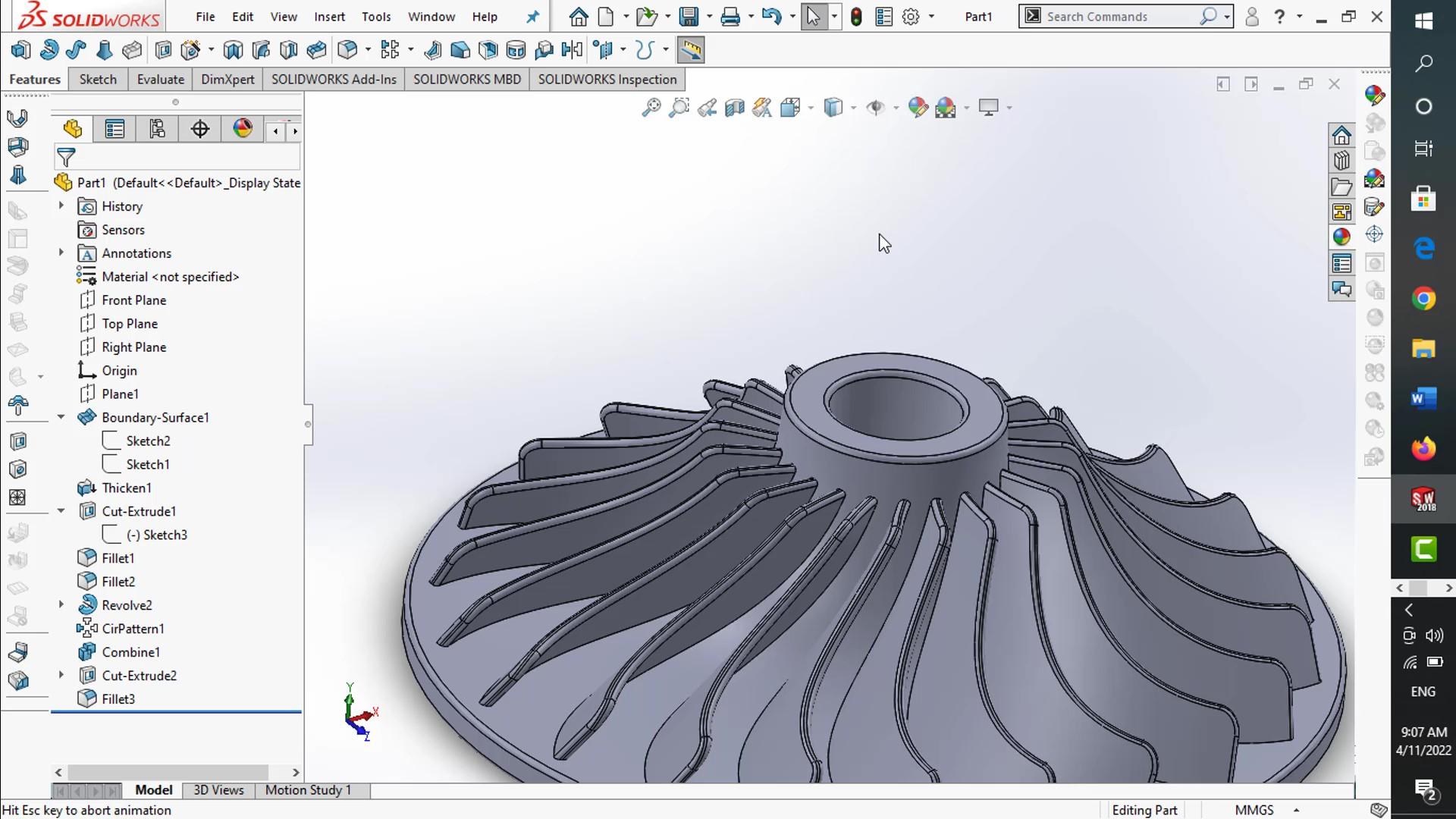Pin the menu bar with the pushpin

533,16
